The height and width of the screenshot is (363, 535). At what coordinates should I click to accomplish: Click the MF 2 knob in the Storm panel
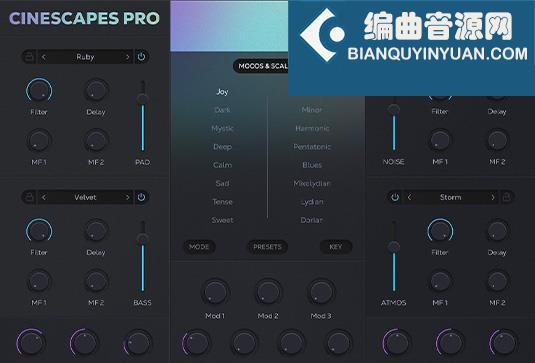(x=497, y=281)
